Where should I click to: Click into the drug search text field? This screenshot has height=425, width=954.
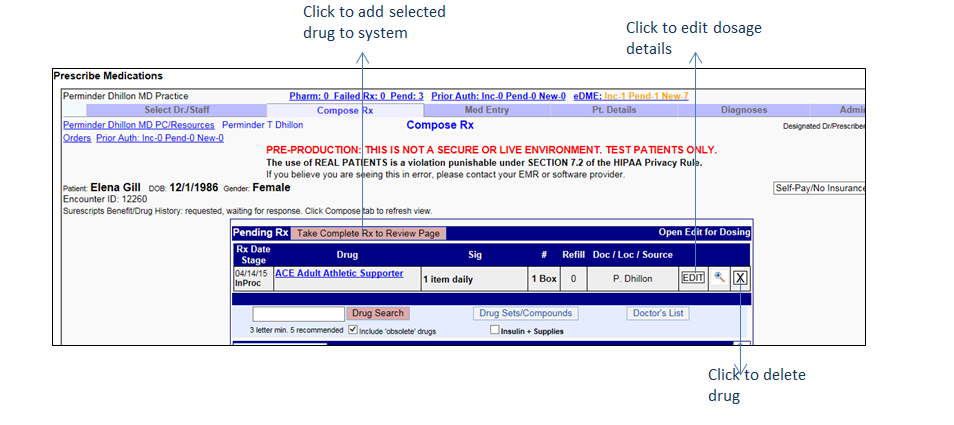(298, 314)
